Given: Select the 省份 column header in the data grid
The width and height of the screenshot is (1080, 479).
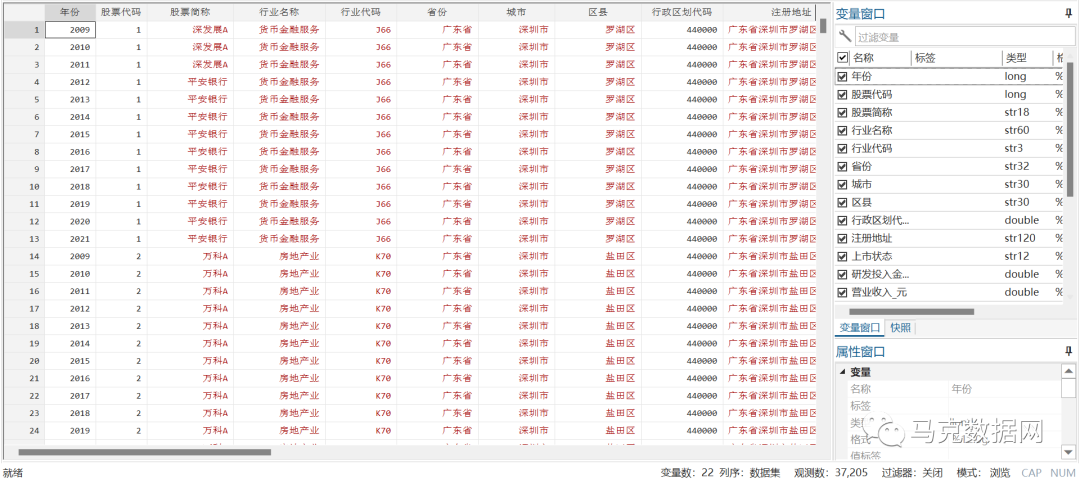Looking at the screenshot, I should coord(437,12).
